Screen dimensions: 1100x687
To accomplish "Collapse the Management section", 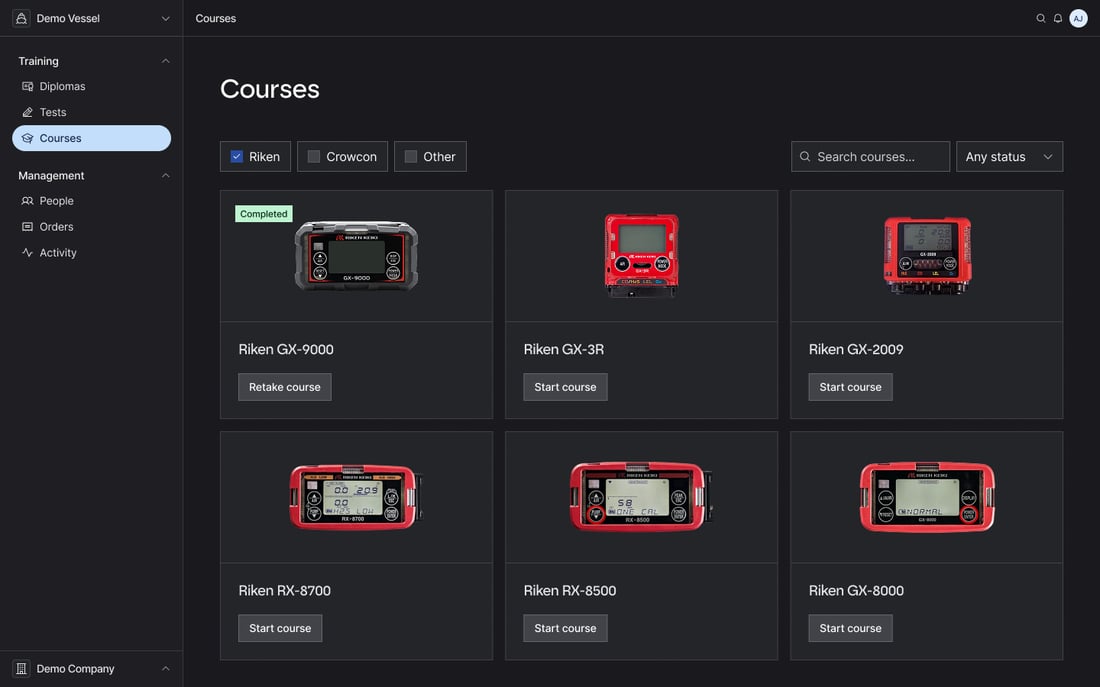I will tap(165, 174).
